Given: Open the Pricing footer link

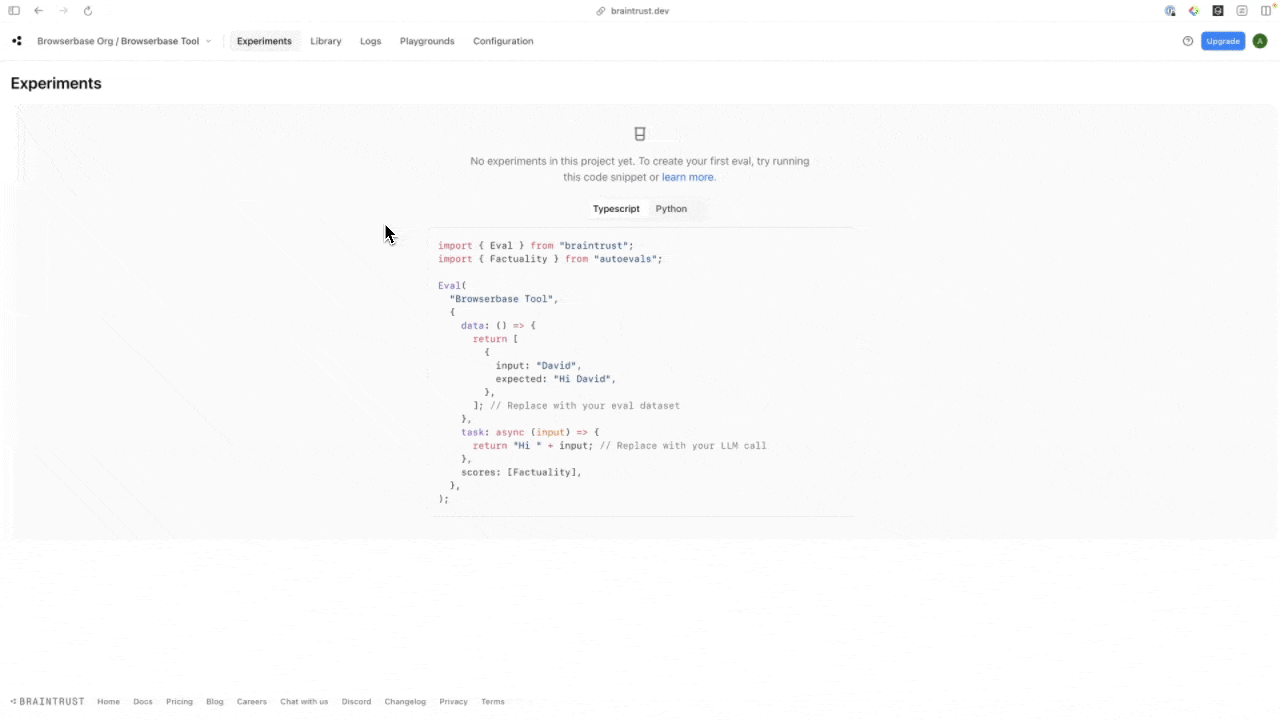Looking at the screenshot, I should point(179,702).
